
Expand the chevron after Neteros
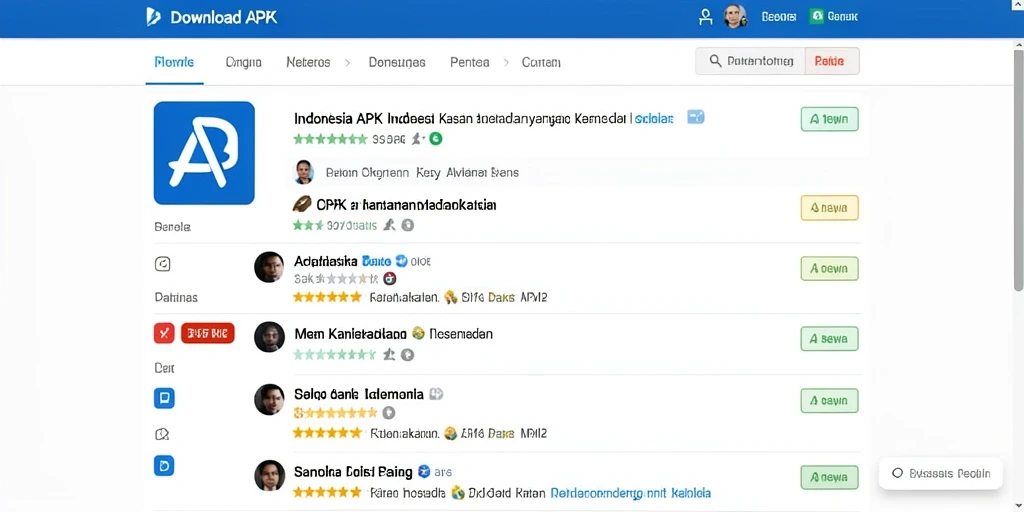[347, 63]
